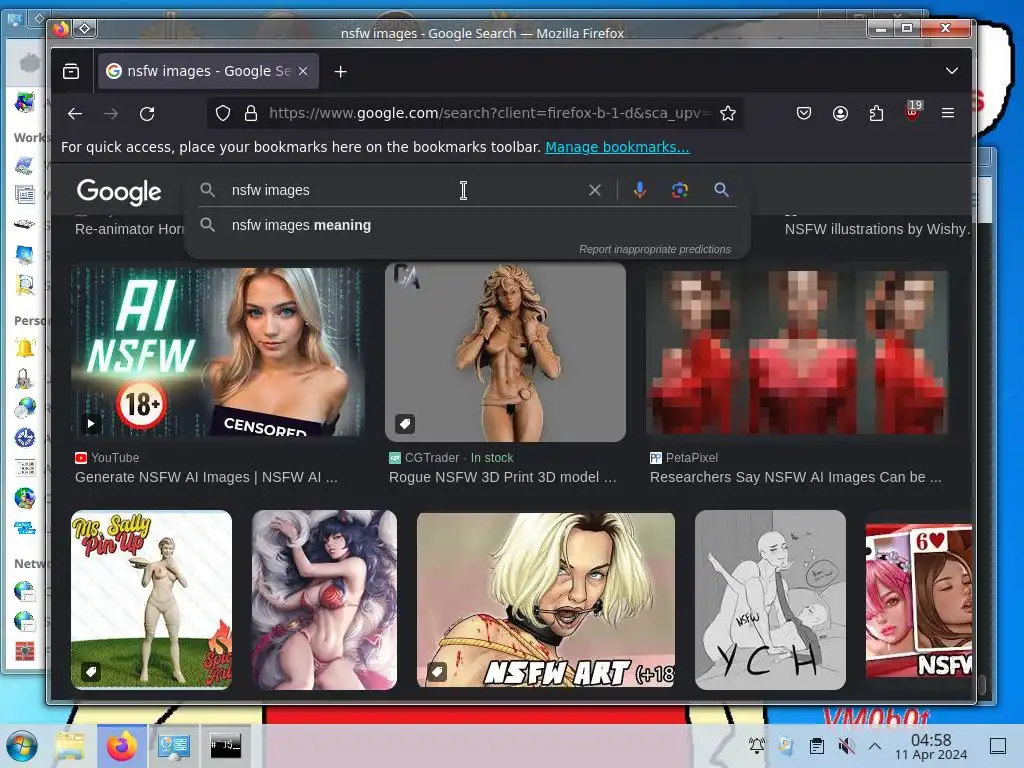
Task: Open Google Lens search by image
Action: pyautogui.click(x=680, y=190)
